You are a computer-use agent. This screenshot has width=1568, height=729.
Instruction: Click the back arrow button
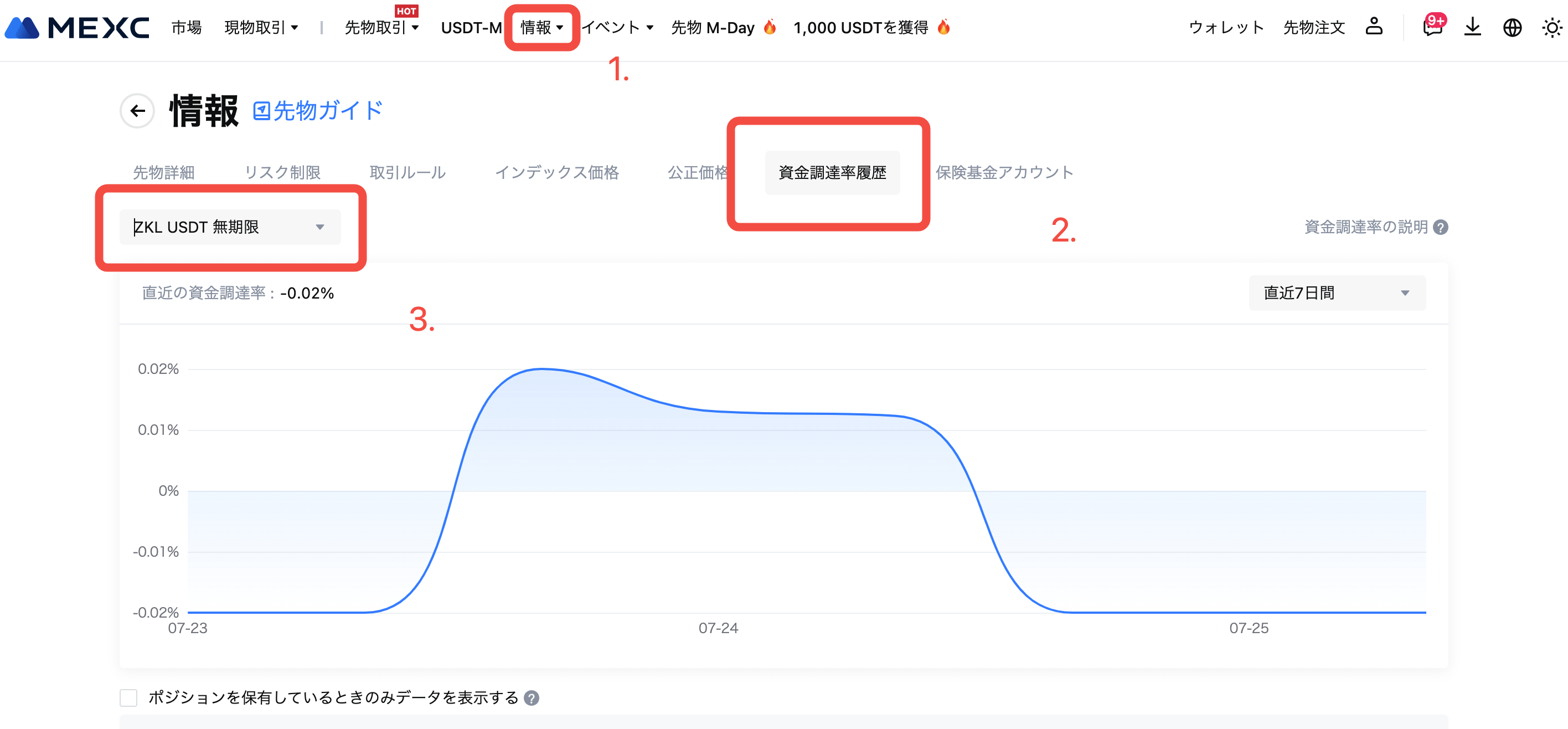(x=137, y=111)
